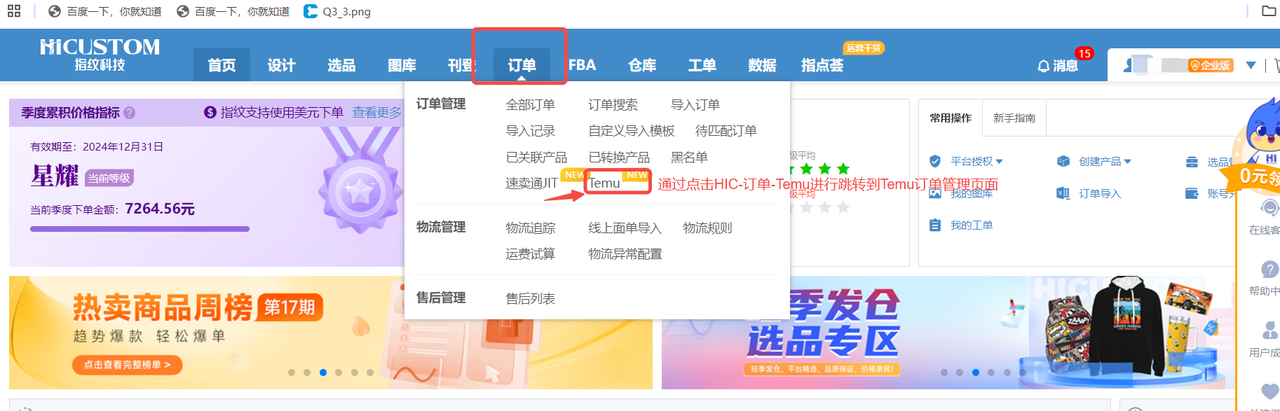Open the browser apps grid icon
This screenshot has height=411, width=1280.
coord(14,12)
